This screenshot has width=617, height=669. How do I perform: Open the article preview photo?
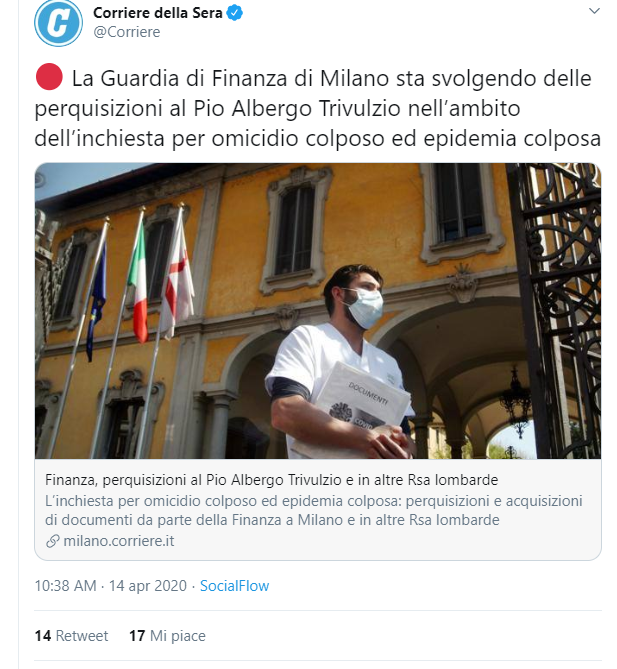pyautogui.click(x=318, y=311)
